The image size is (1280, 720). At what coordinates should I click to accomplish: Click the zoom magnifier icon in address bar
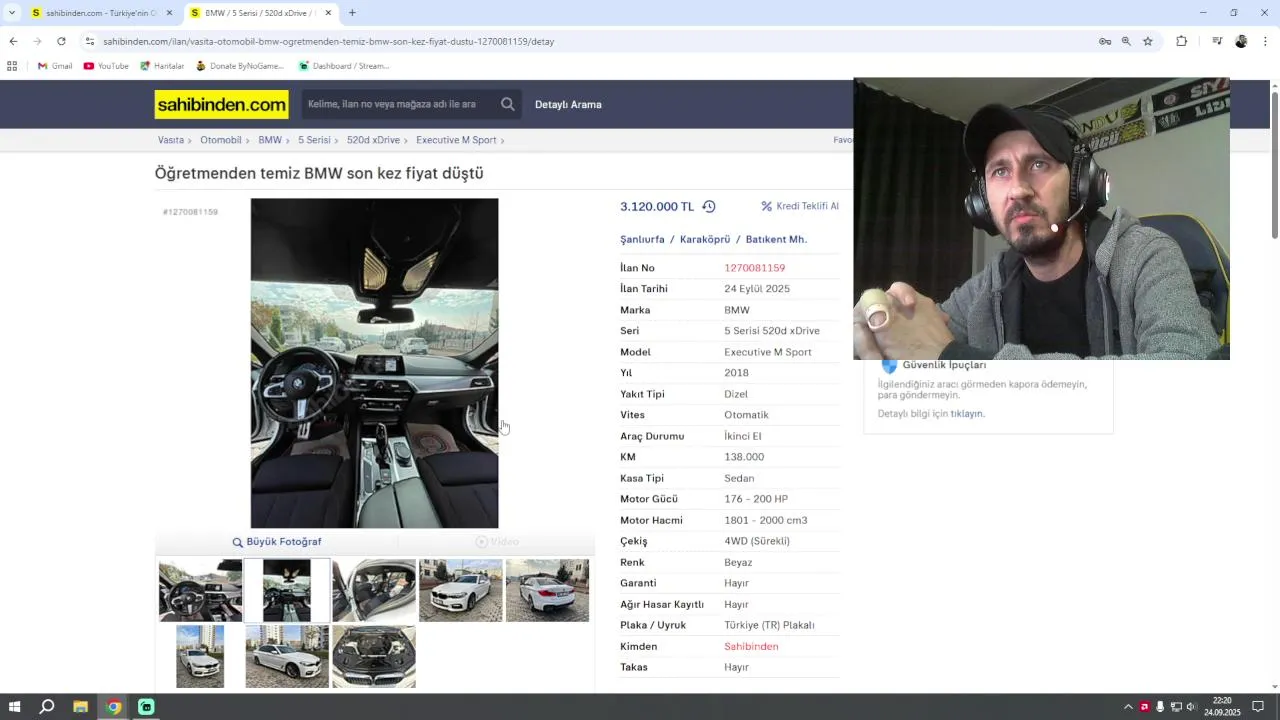point(1126,41)
